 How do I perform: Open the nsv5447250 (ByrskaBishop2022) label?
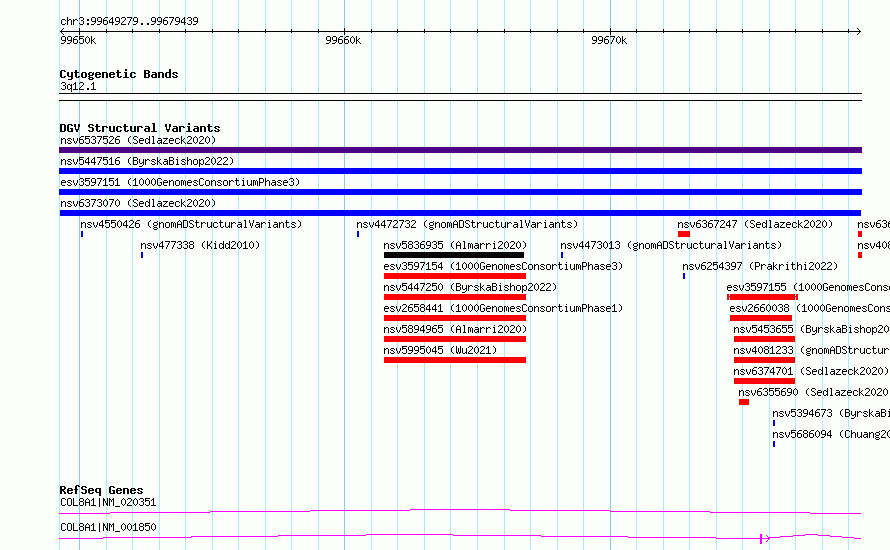tap(470, 287)
